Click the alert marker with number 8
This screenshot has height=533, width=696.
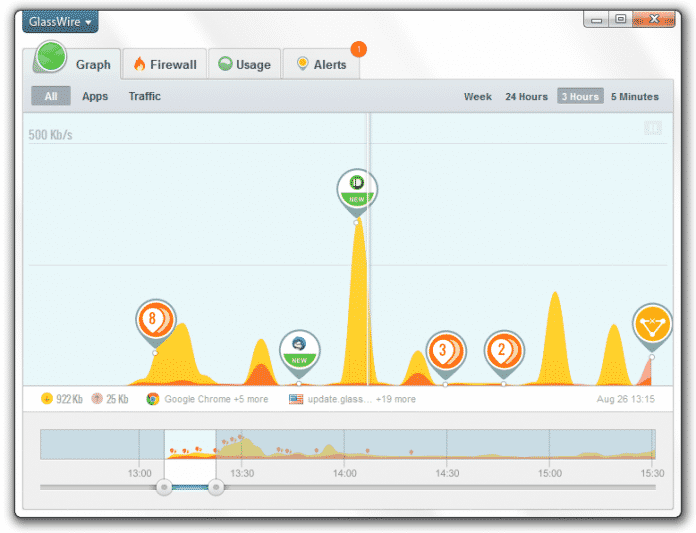coord(155,320)
